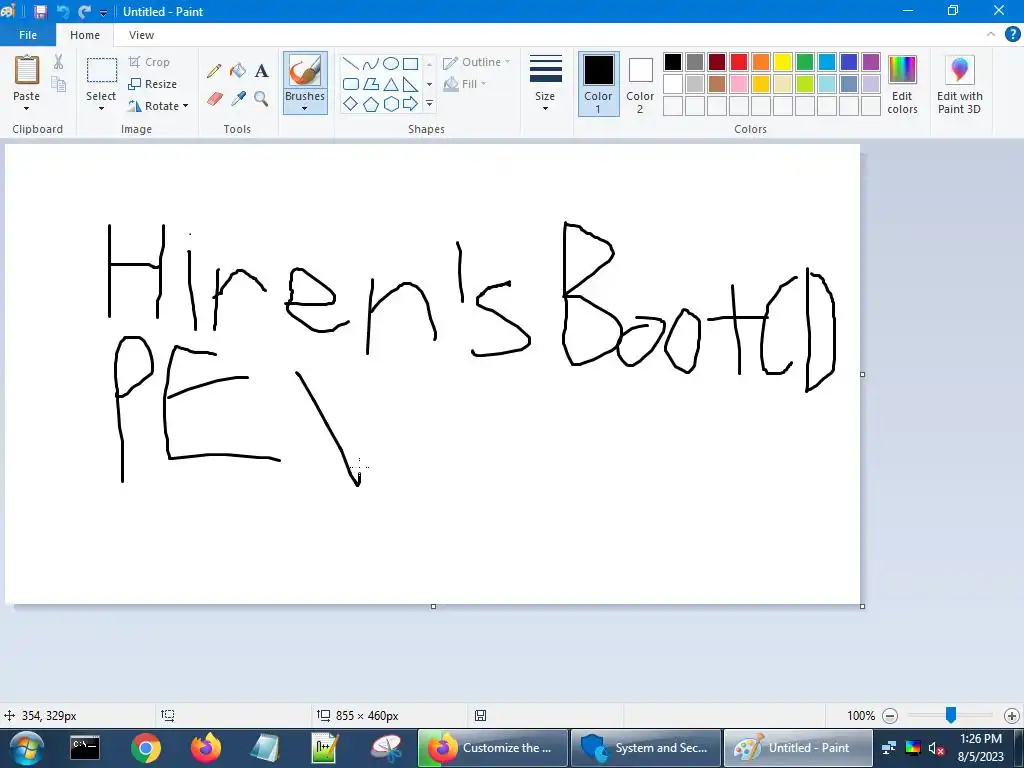Switch to Customize the Firefox taskbar window
This screenshot has width=1024, height=768.
point(492,748)
